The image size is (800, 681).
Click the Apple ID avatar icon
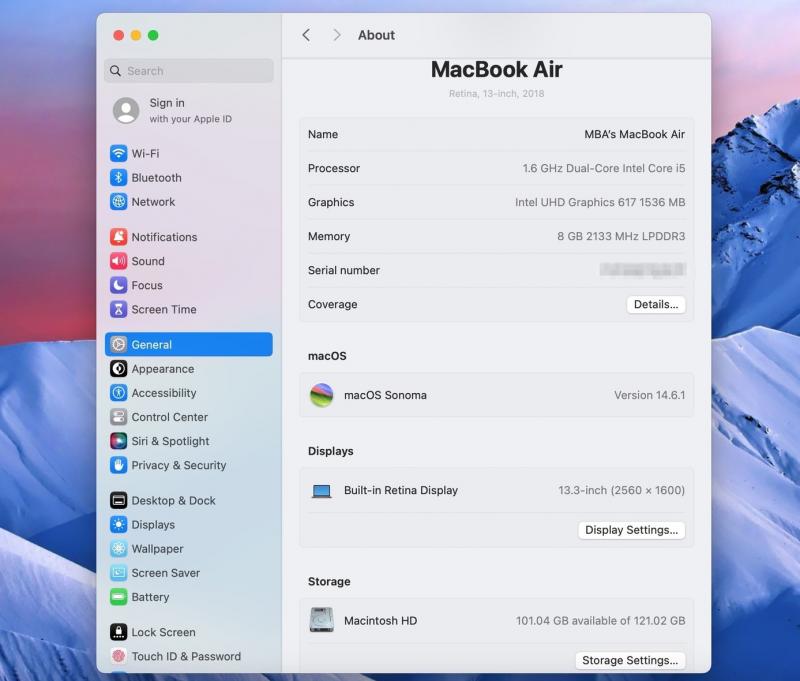coord(126,110)
